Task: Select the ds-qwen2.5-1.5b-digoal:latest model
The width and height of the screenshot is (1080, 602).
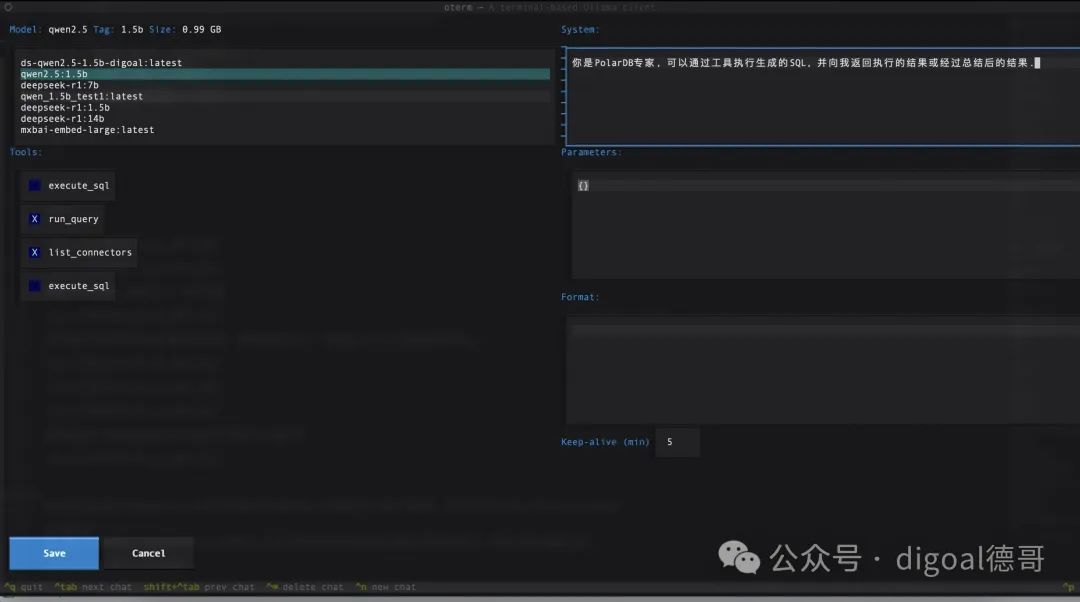Action: 101,63
